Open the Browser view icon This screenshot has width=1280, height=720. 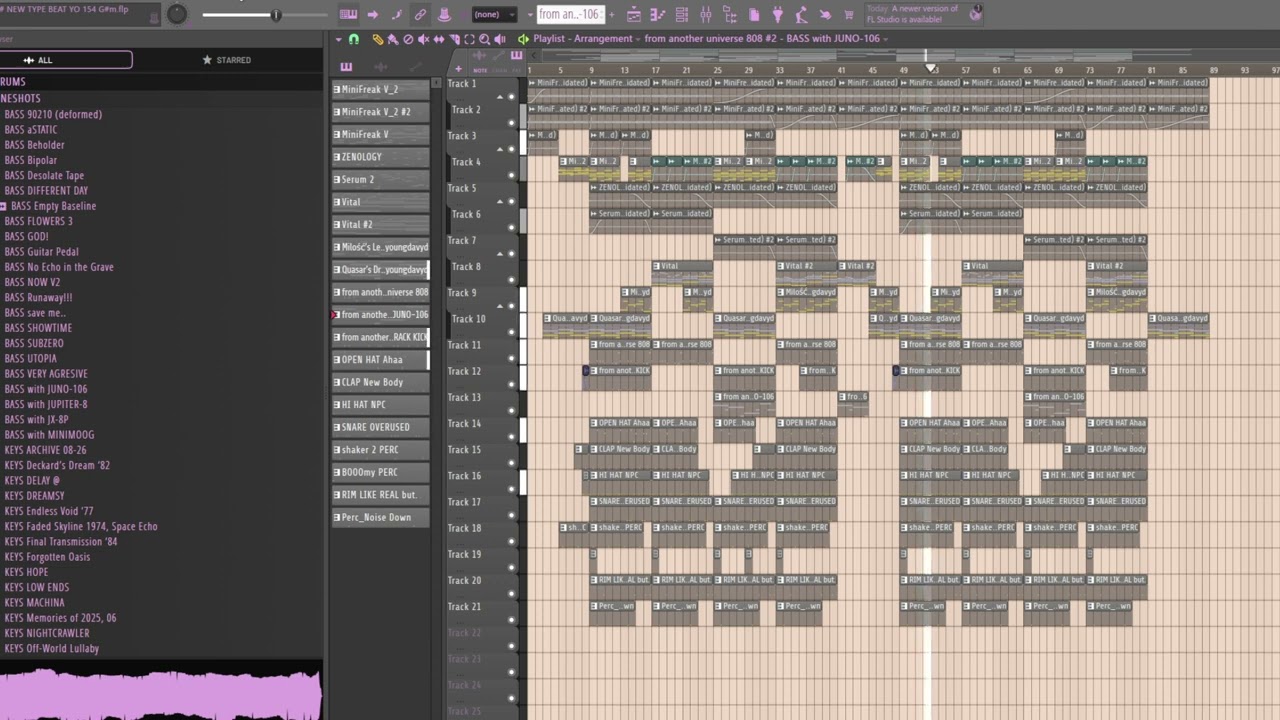point(729,14)
